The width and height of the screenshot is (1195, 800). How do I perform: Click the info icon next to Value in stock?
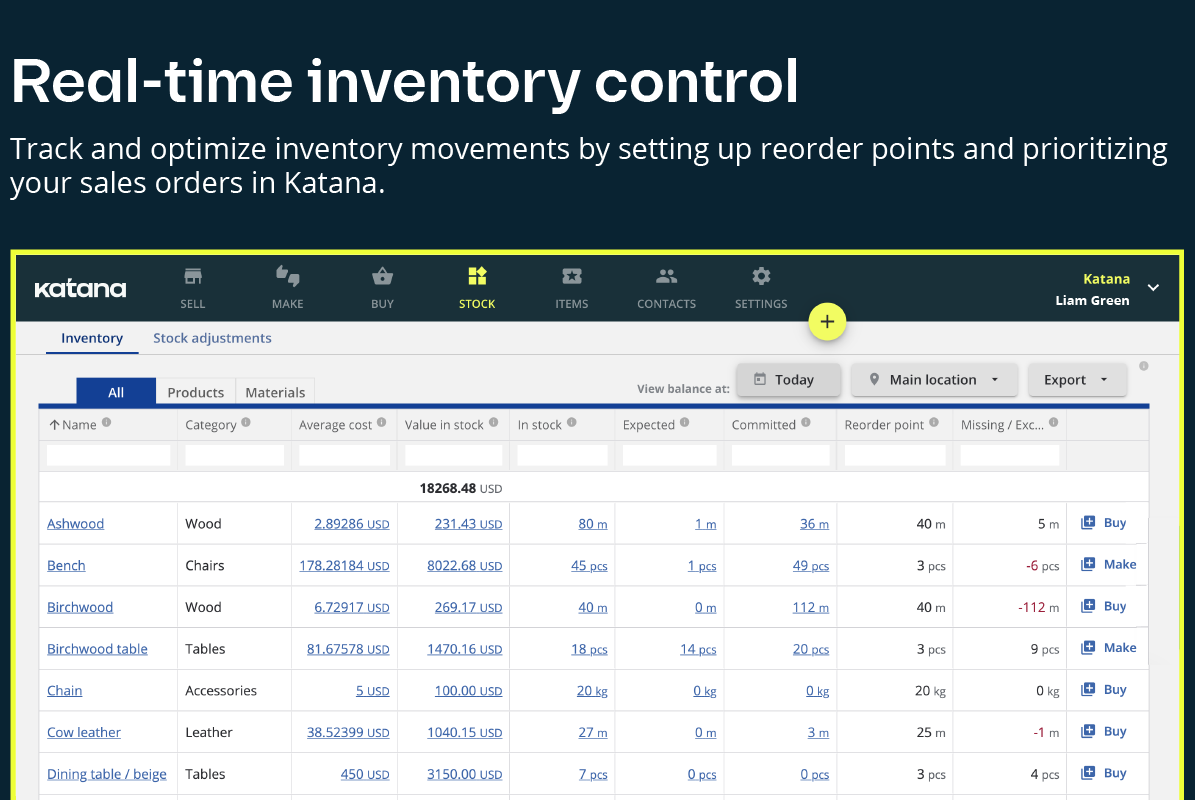click(494, 422)
